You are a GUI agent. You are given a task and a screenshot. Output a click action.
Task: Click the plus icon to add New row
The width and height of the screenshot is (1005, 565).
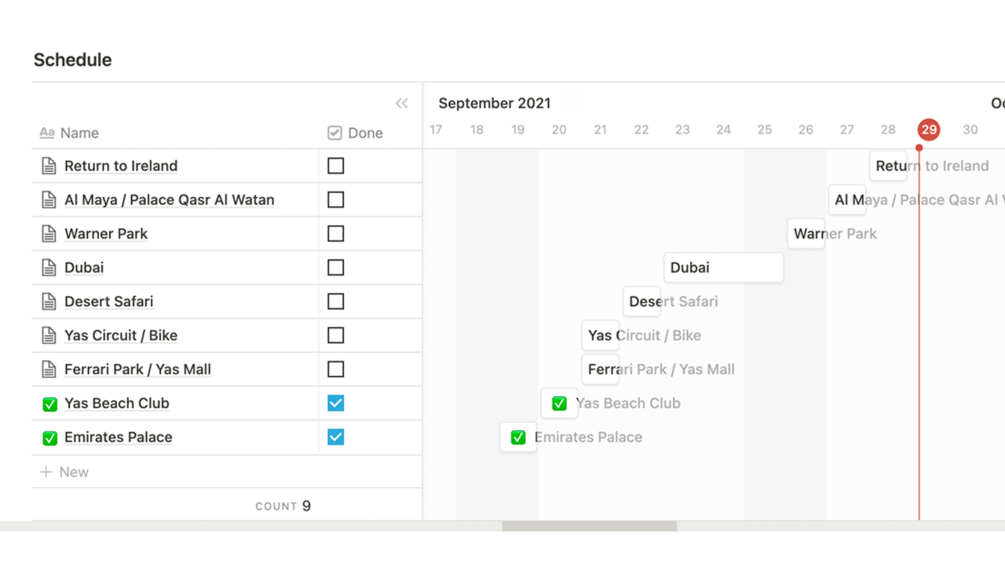[46, 472]
